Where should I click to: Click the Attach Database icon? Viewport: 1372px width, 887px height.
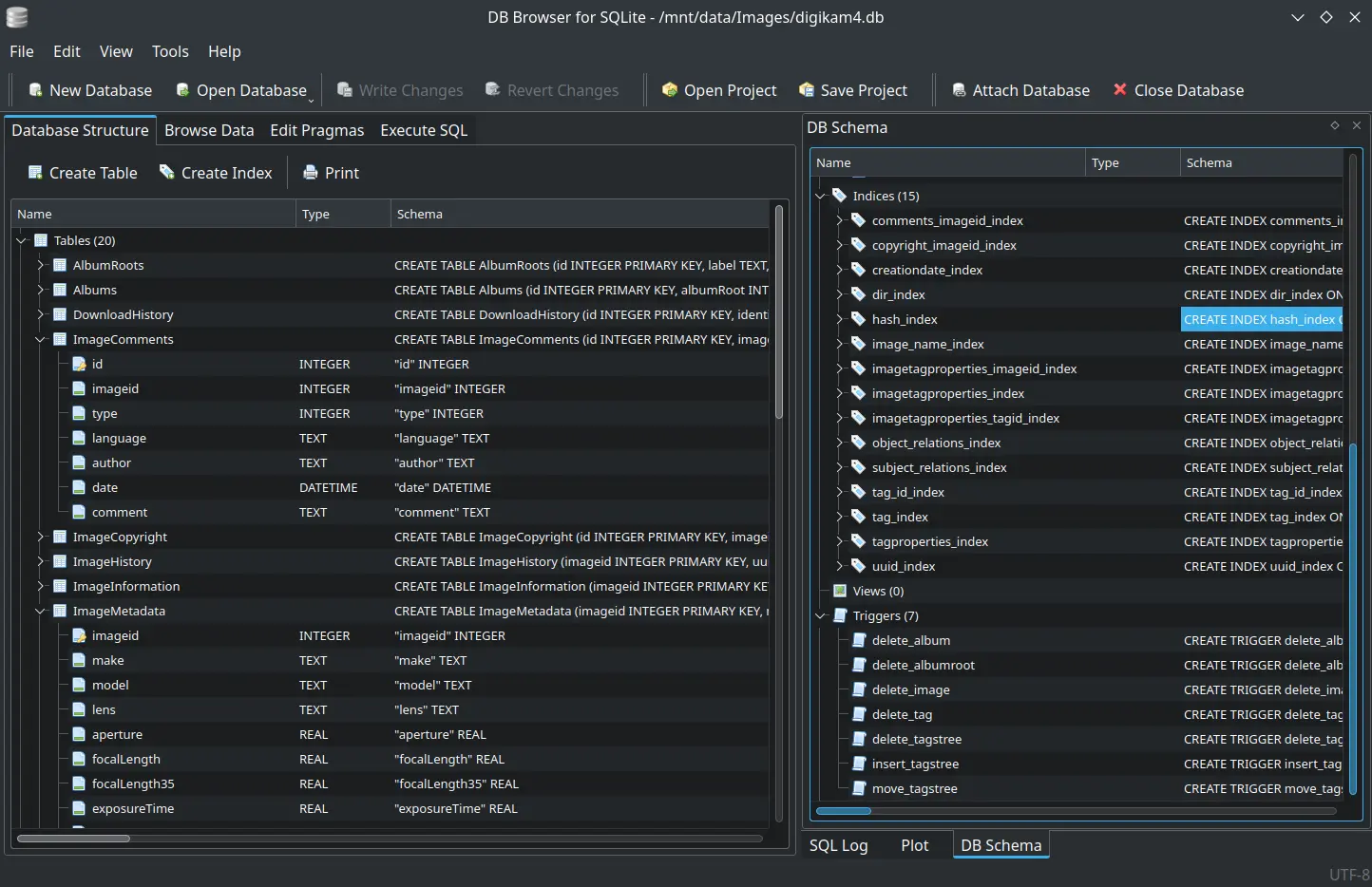tap(959, 90)
